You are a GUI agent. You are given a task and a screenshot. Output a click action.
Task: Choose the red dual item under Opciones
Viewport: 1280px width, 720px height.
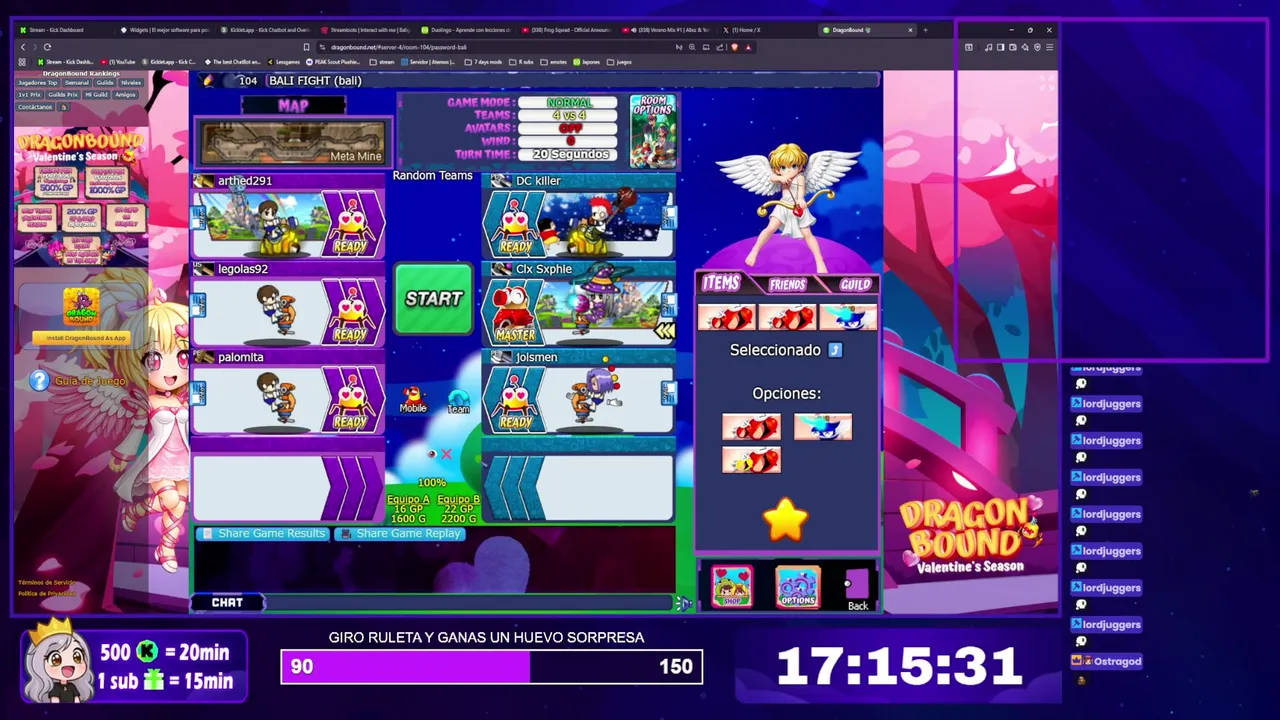[x=751, y=427]
